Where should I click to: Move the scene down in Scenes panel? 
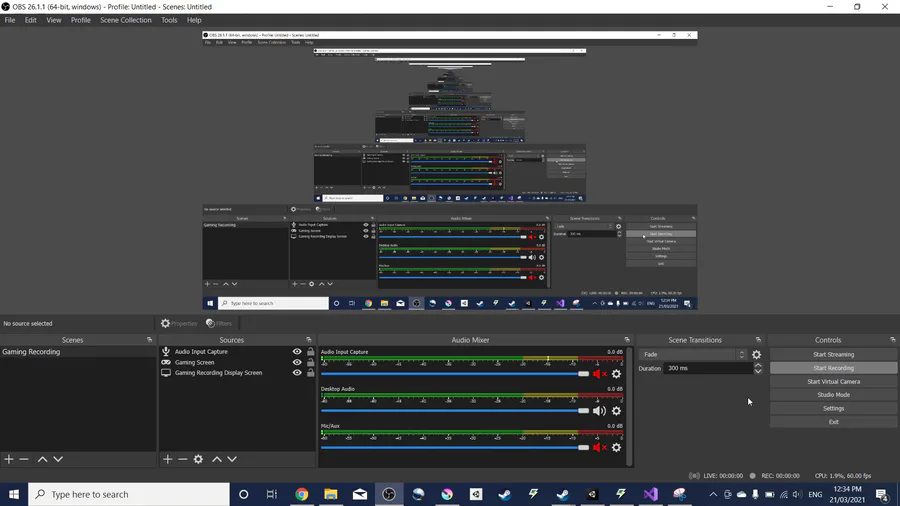pyautogui.click(x=58, y=459)
